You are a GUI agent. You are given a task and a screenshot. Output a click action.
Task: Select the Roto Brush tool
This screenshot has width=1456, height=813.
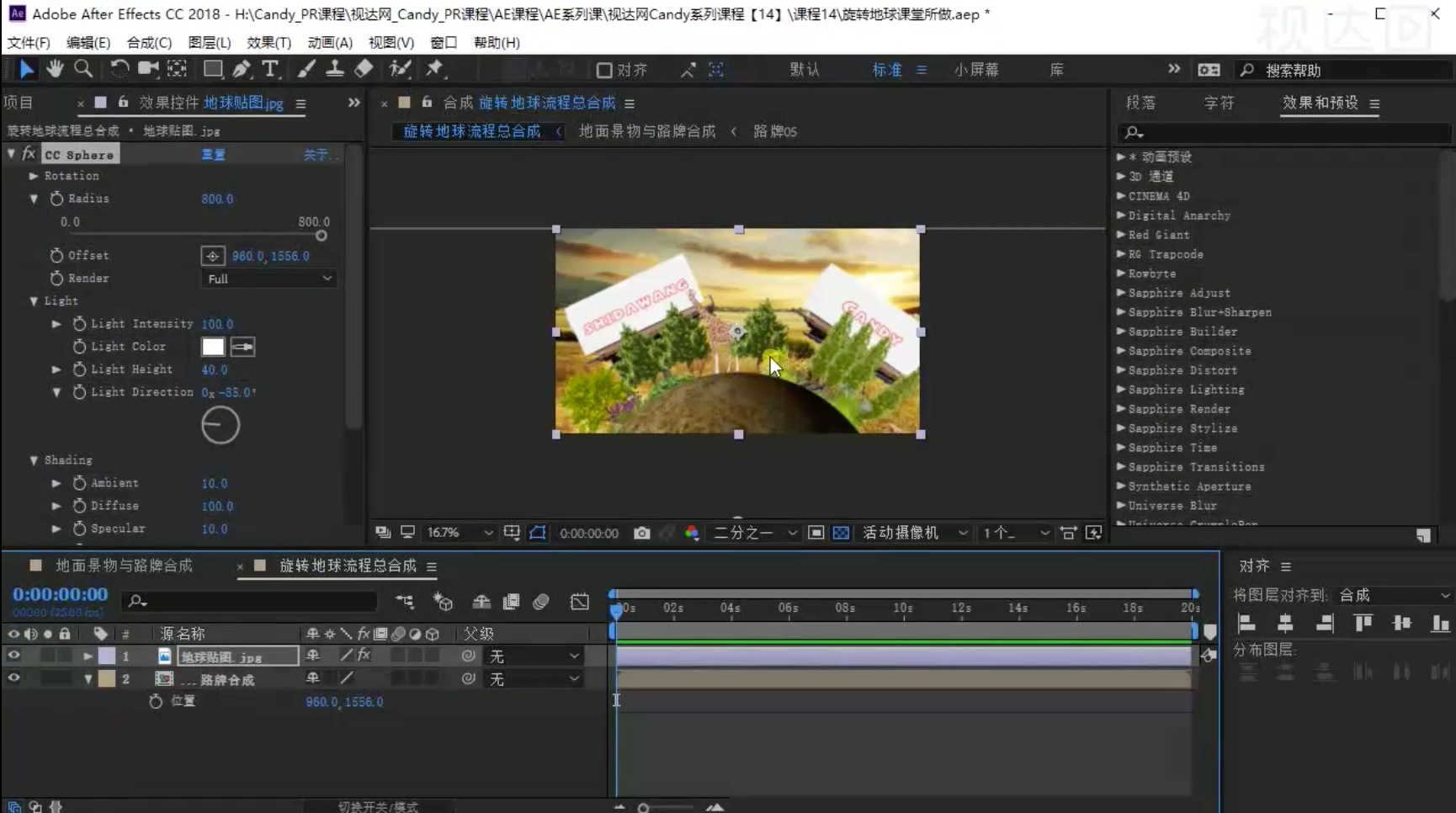(x=400, y=69)
